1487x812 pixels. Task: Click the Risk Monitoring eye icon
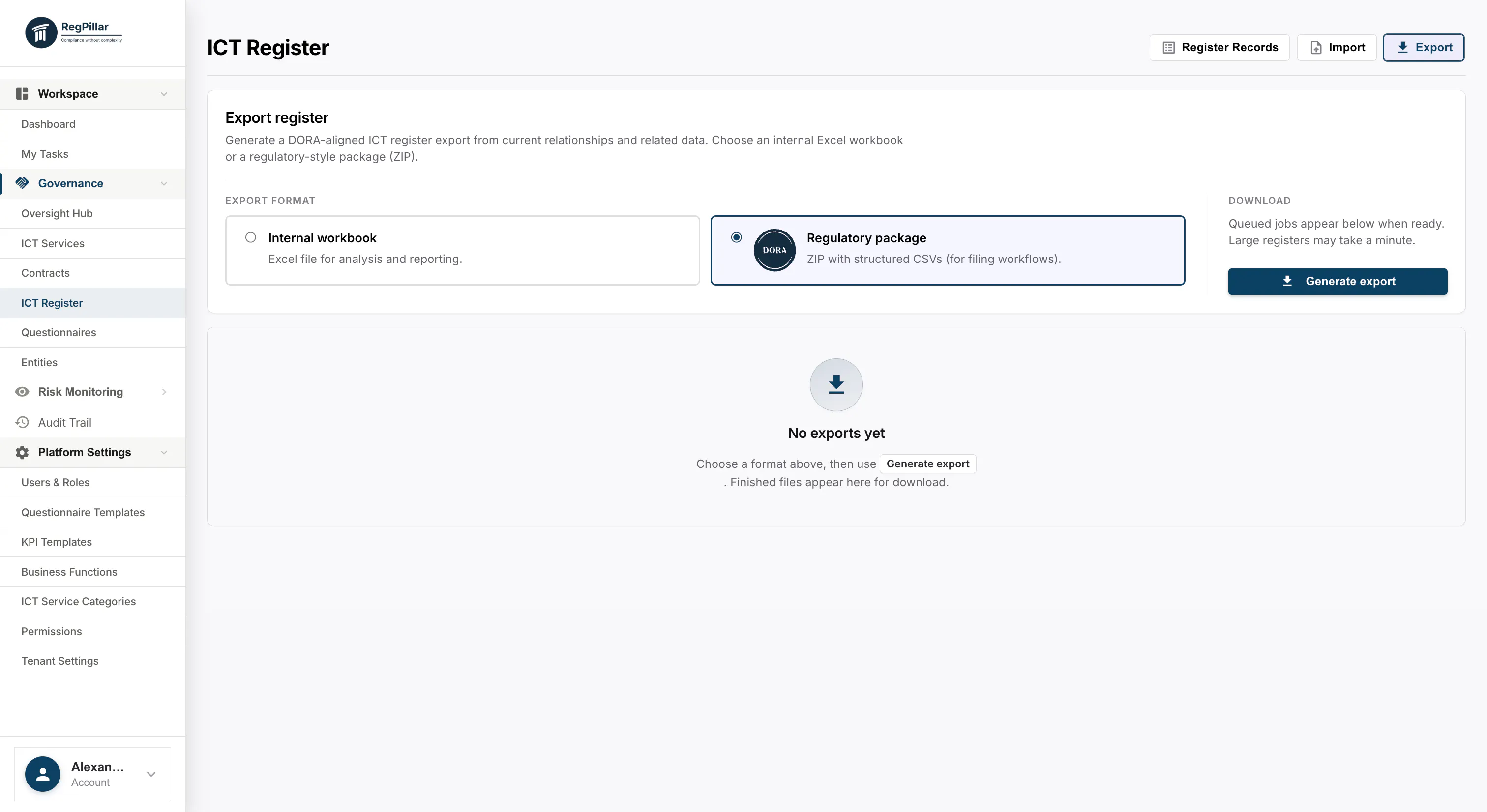(x=22, y=392)
